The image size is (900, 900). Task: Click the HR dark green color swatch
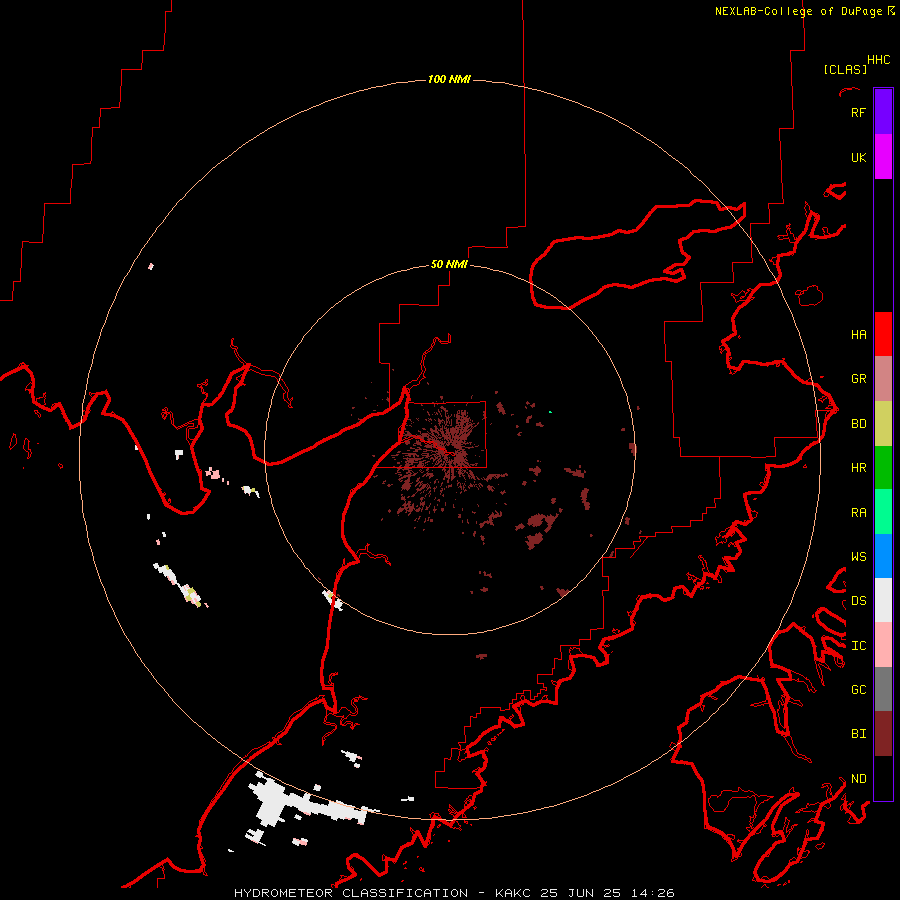pyautogui.click(x=883, y=468)
